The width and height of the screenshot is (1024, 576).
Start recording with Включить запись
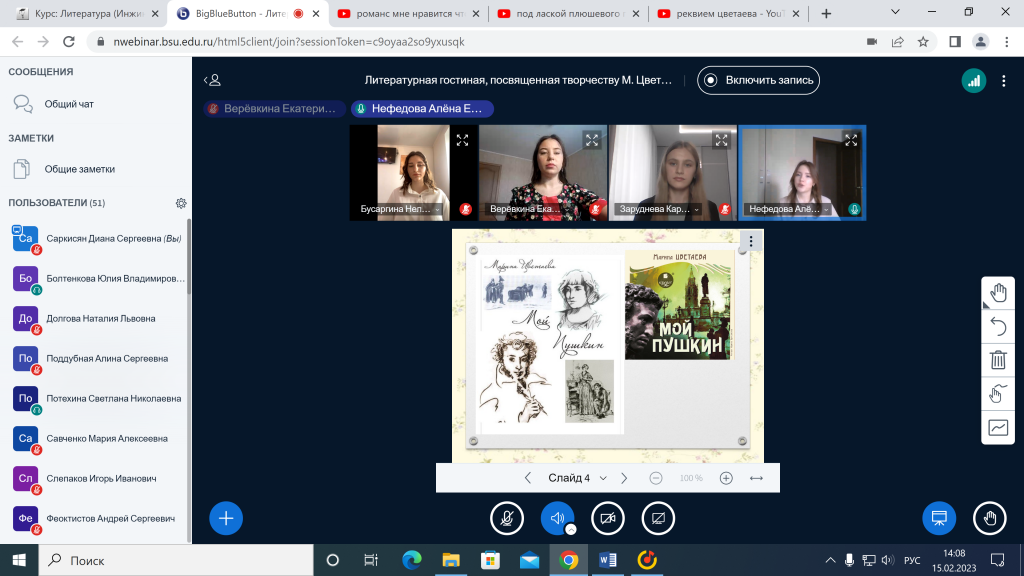(758, 80)
